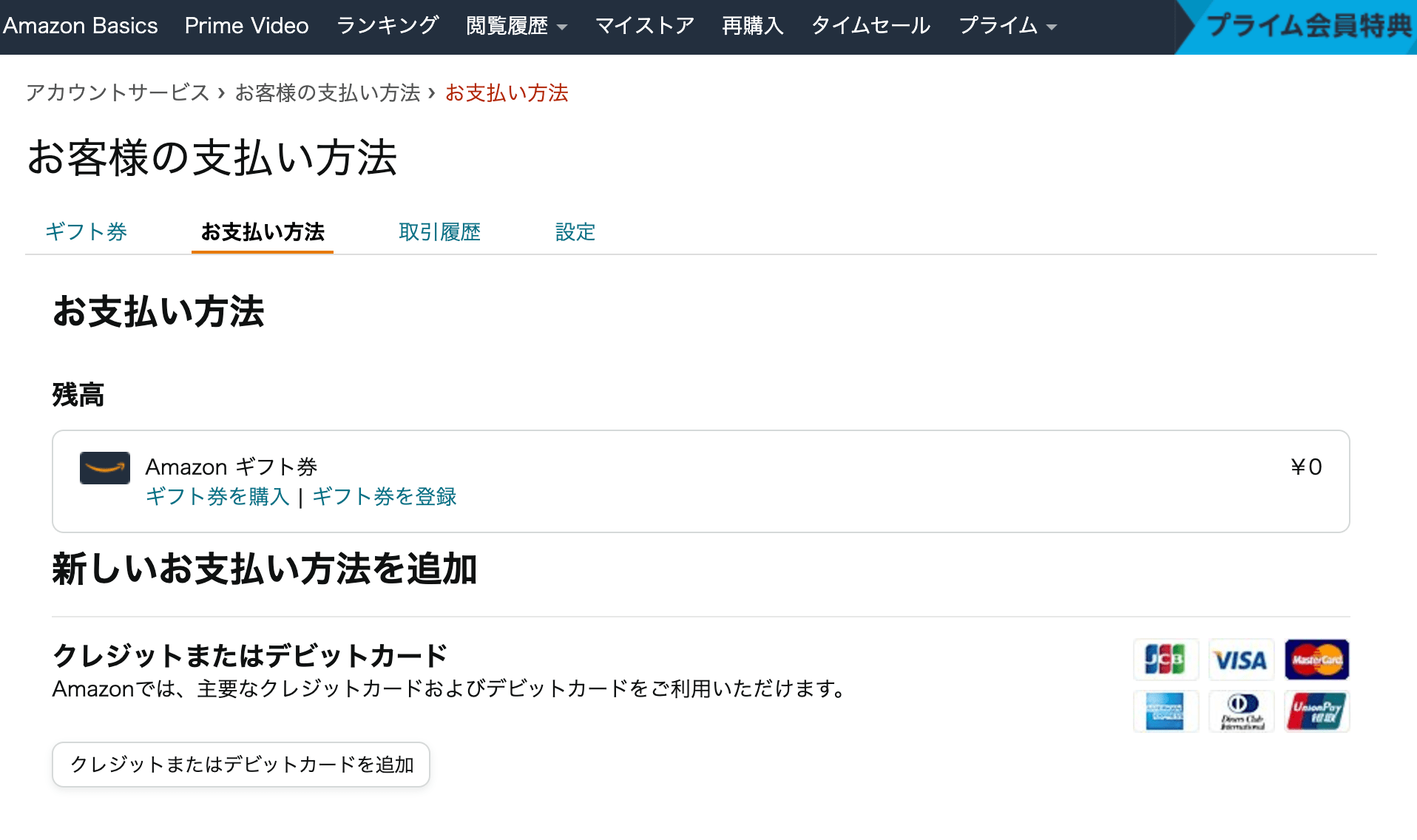The width and height of the screenshot is (1417, 840).
Task: Click the ギフト券を購入 link
Action: tap(217, 496)
